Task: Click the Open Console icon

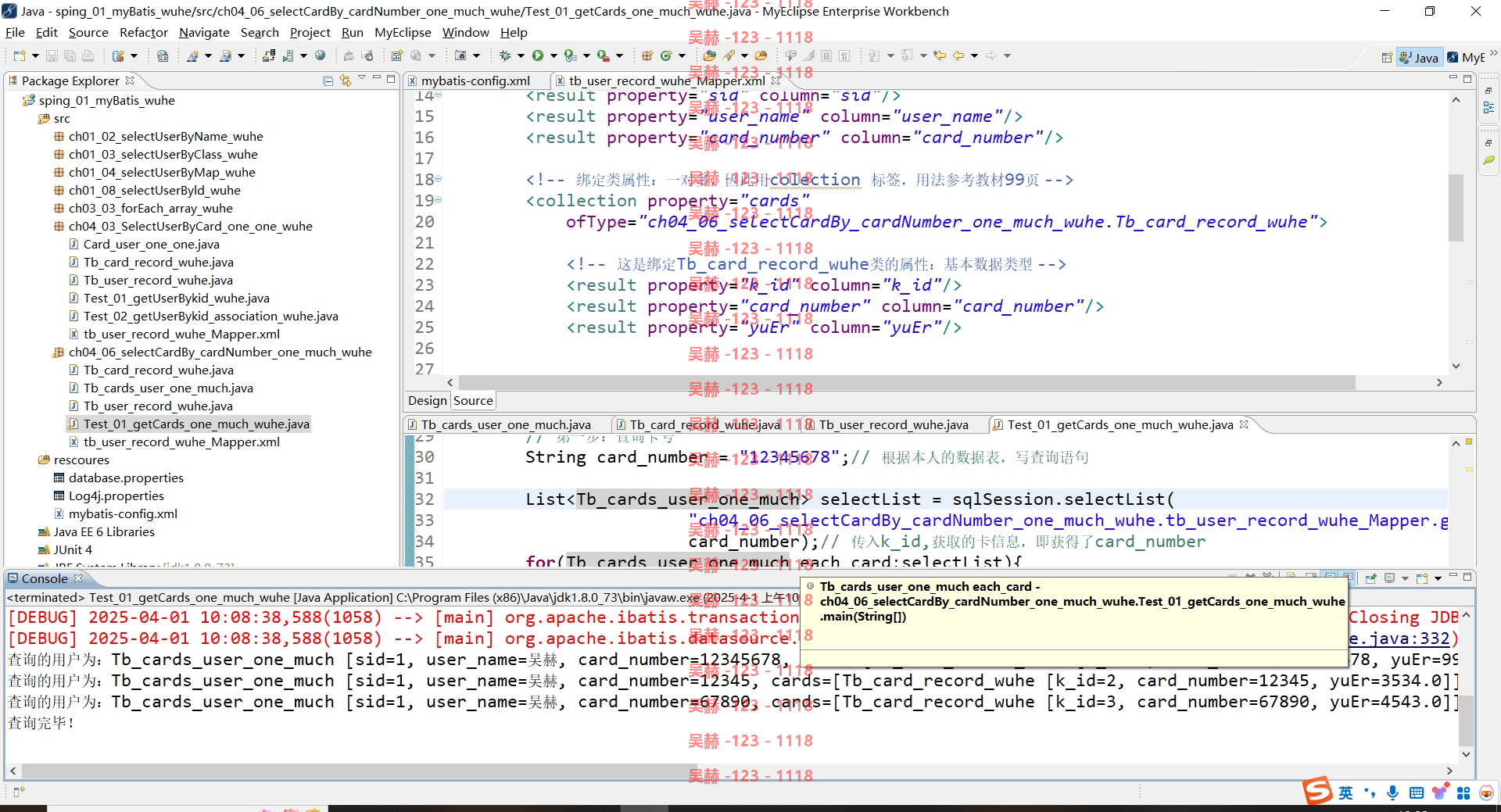Action: 1422,578
